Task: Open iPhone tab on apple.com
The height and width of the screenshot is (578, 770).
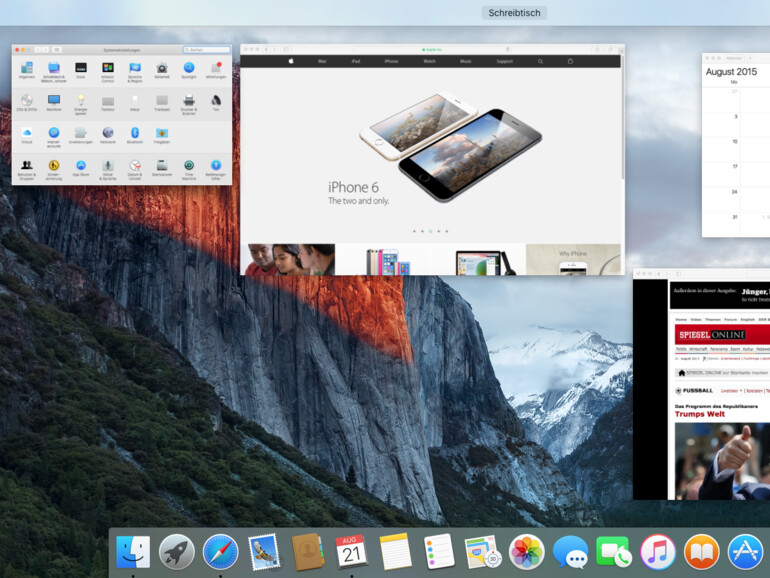Action: pos(391,61)
